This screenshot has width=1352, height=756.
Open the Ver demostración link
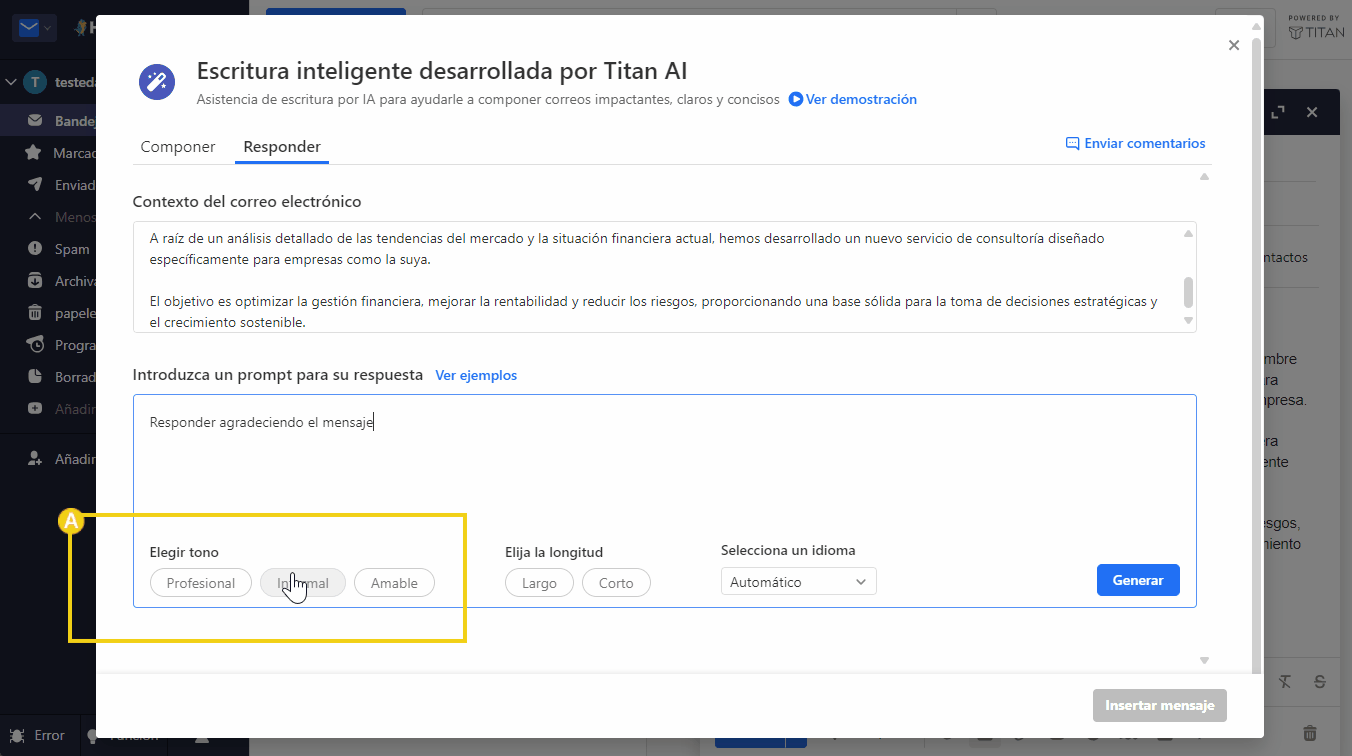click(x=861, y=99)
